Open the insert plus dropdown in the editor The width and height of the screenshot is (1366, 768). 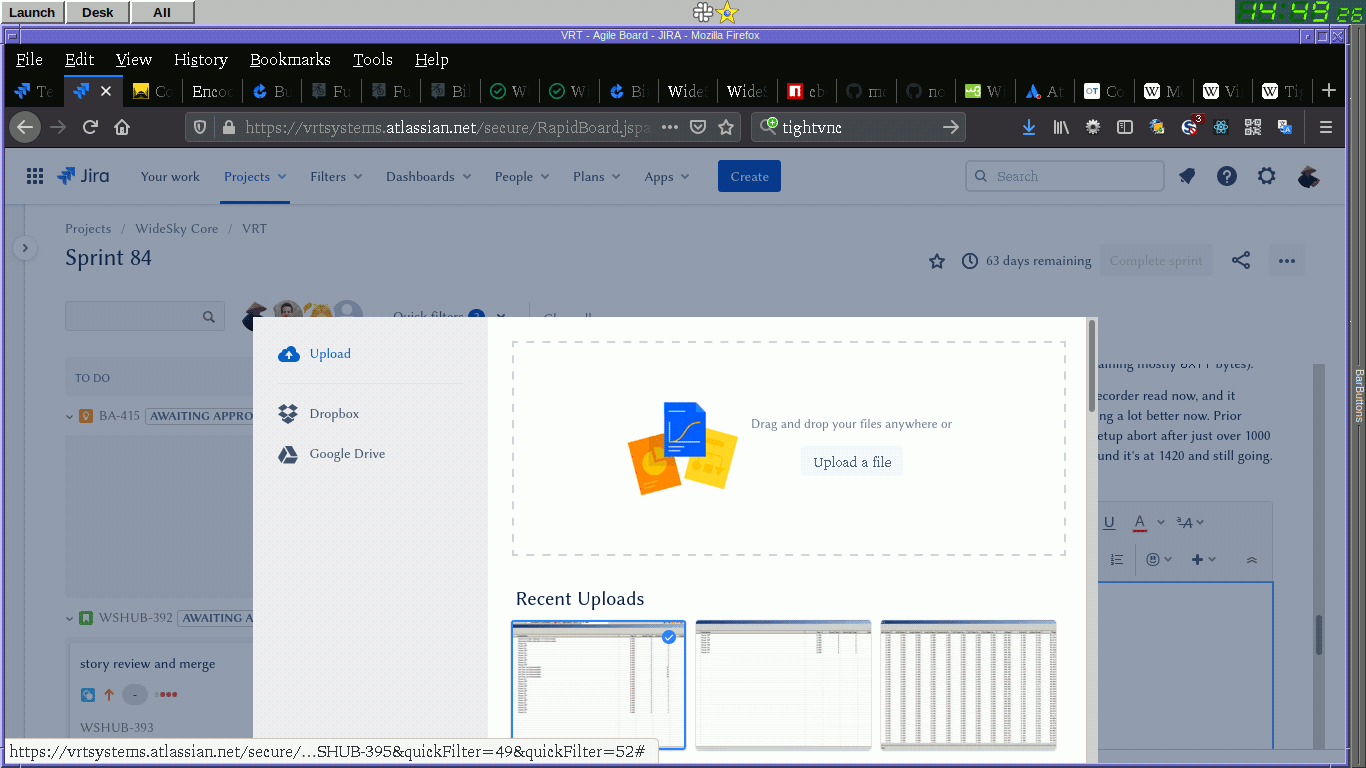(x=1199, y=559)
